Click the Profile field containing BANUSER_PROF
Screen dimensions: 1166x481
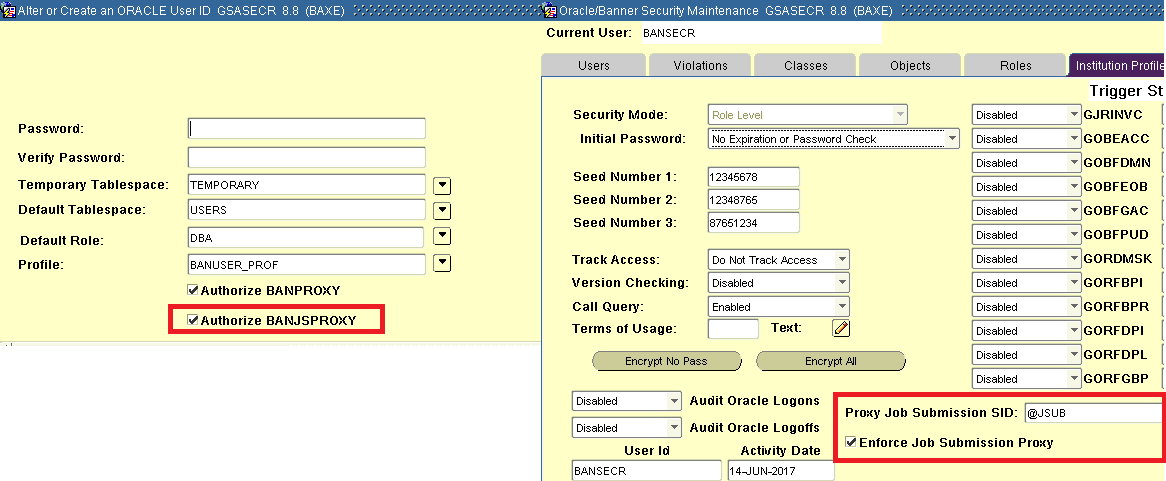tap(306, 264)
